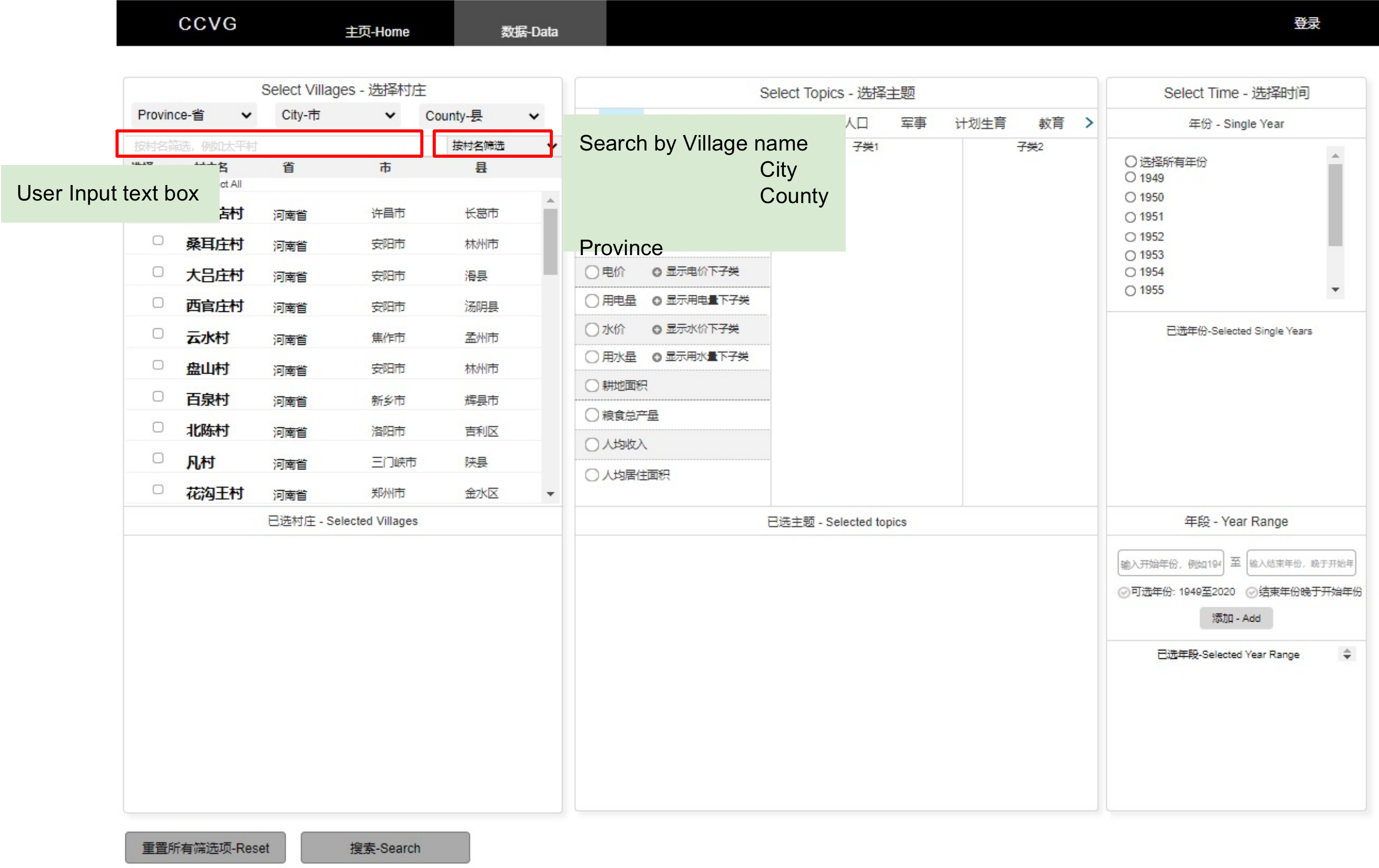1379x868 pixels.
Task: Tick checkbox for 桑耳庄村 village
Action: [158, 241]
